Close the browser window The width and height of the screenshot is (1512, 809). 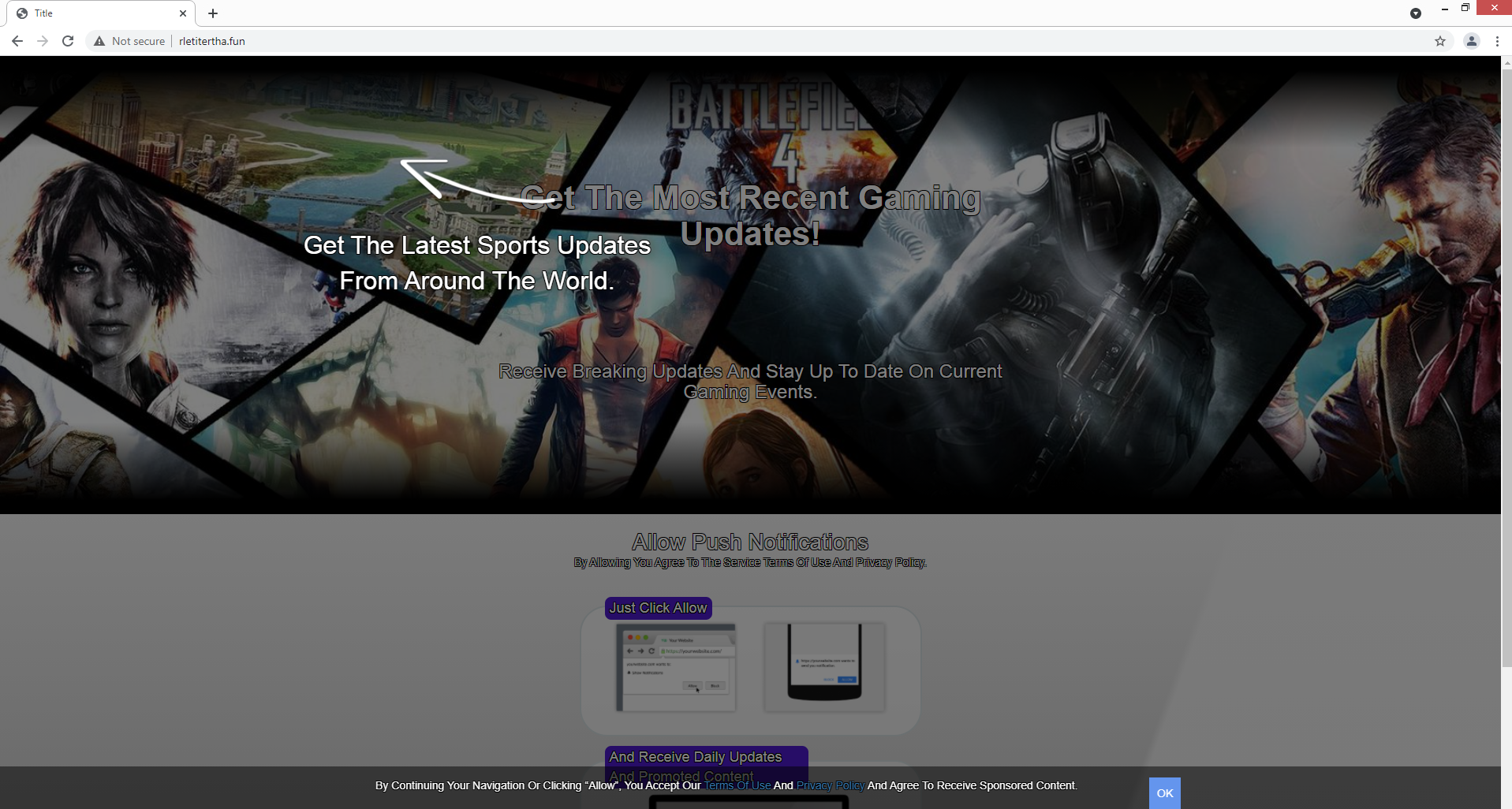[x=1494, y=8]
